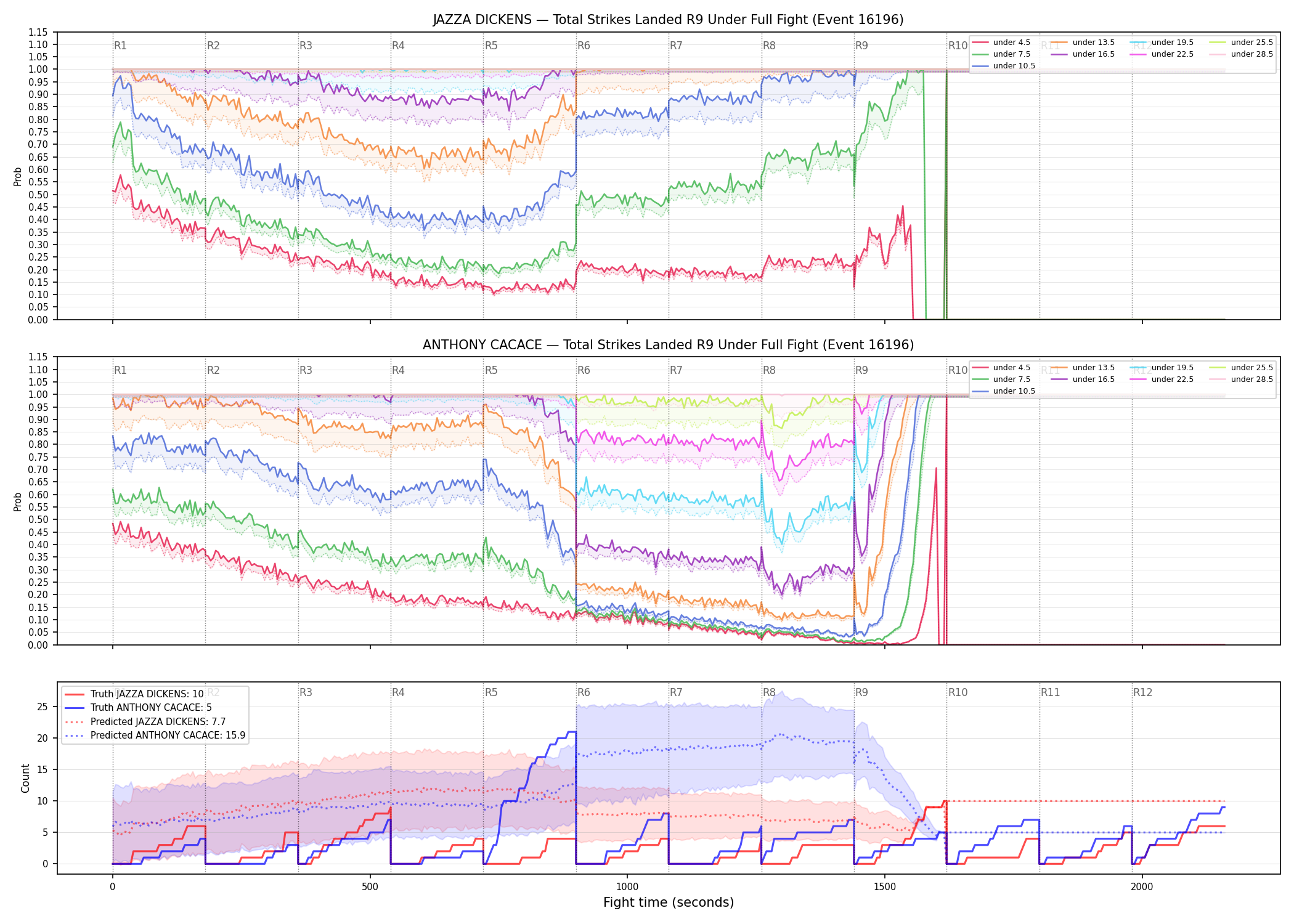This screenshot has height=924, width=1294.
Task: Click the 'Count' y-axis label
Action: [x=25, y=778]
